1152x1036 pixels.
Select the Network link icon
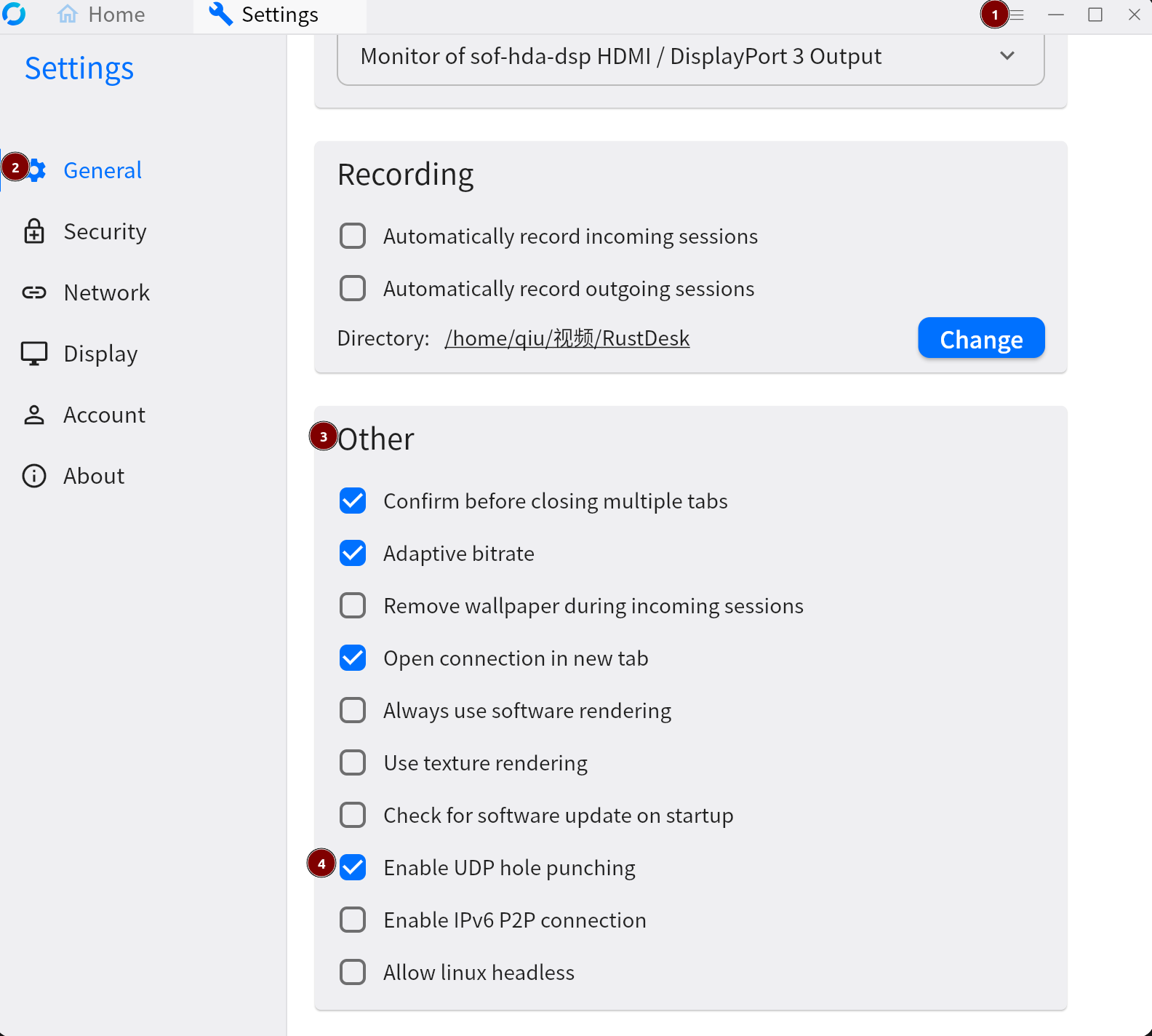(34, 292)
